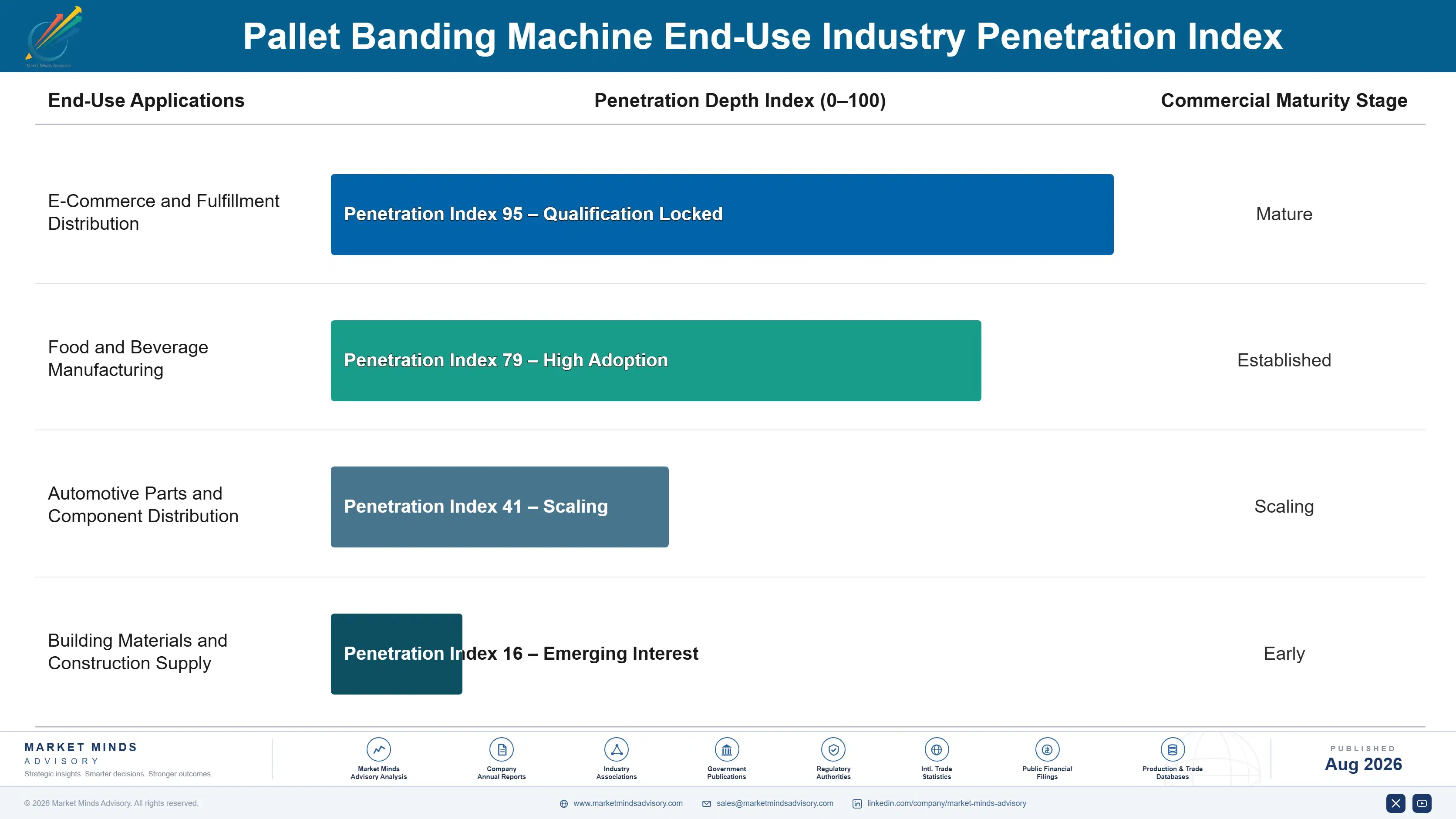
Task: Click the 'Scaling' stage in right column
Action: 1284,507
